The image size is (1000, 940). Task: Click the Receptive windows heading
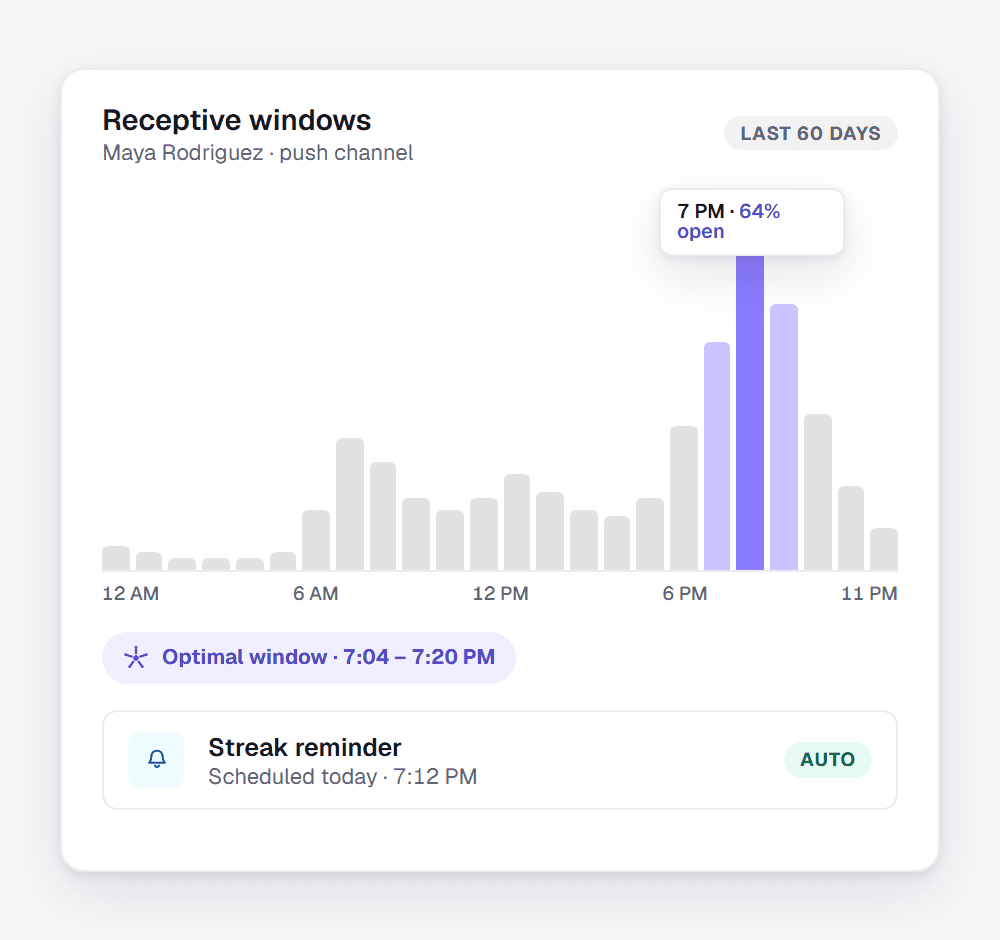(x=237, y=120)
